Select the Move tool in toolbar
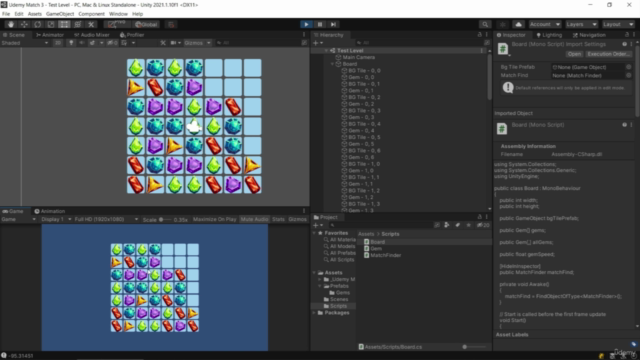The height and width of the screenshot is (360, 640). [x=24, y=24]
